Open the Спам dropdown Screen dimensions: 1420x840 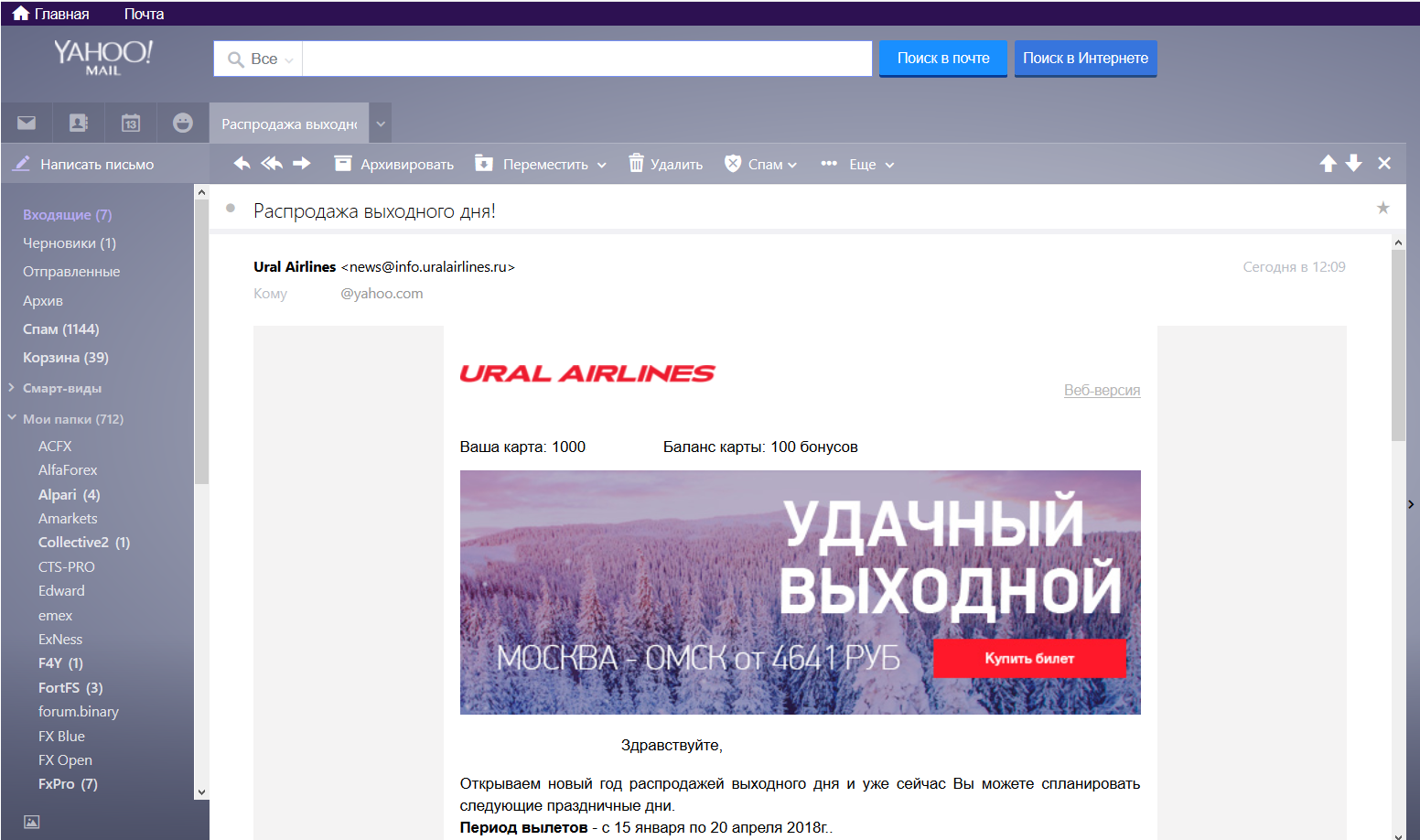pos(760,164)
